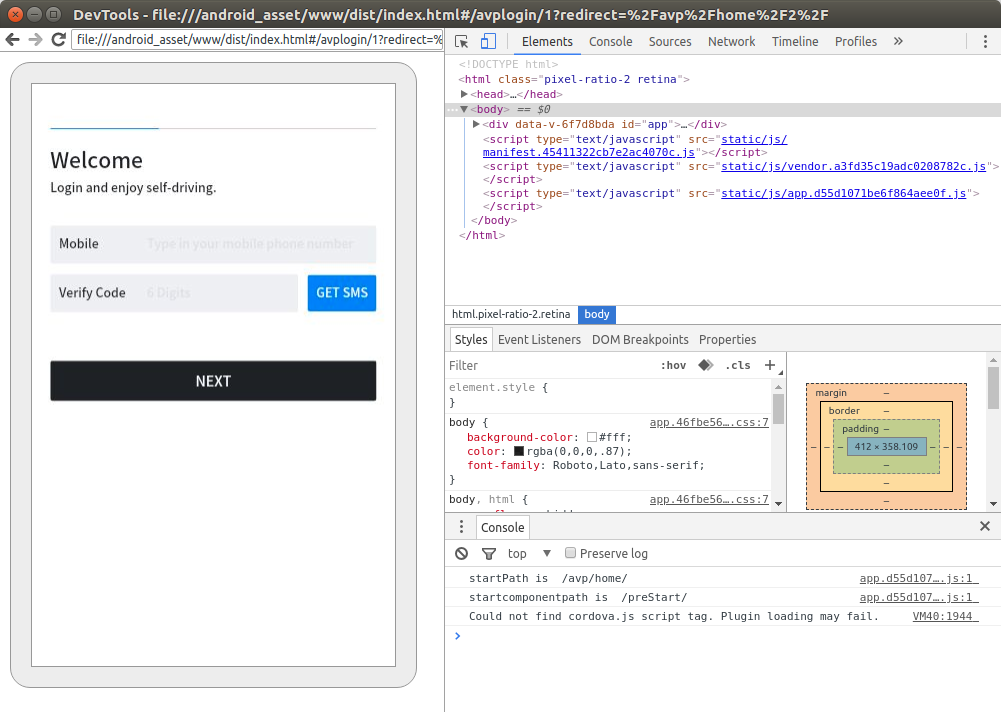Open the DOM Breakpoints pane tab
Screen dimensions: 1001x712
(640, 340)
